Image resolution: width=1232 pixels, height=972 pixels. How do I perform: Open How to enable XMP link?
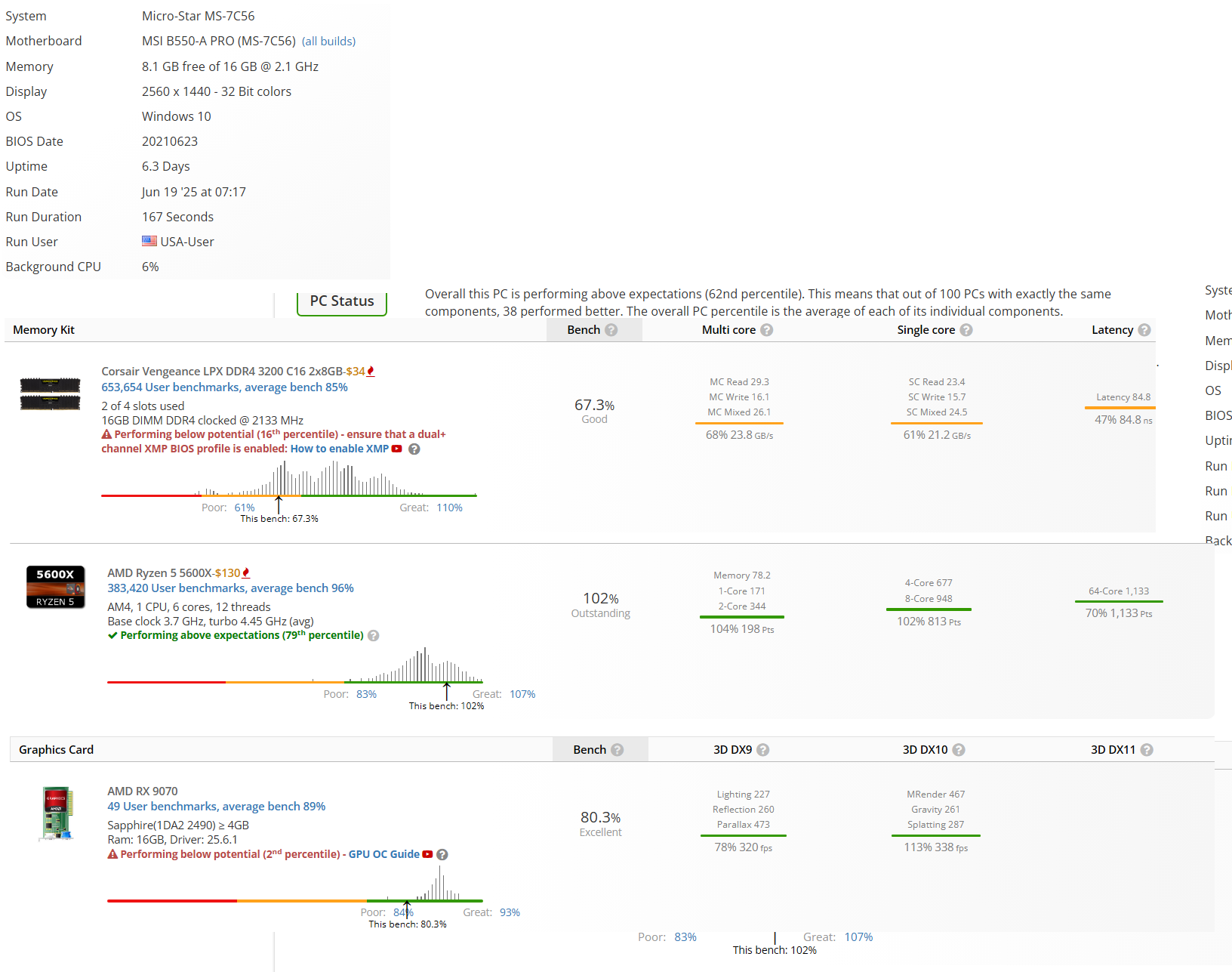(x=340, y=449)
